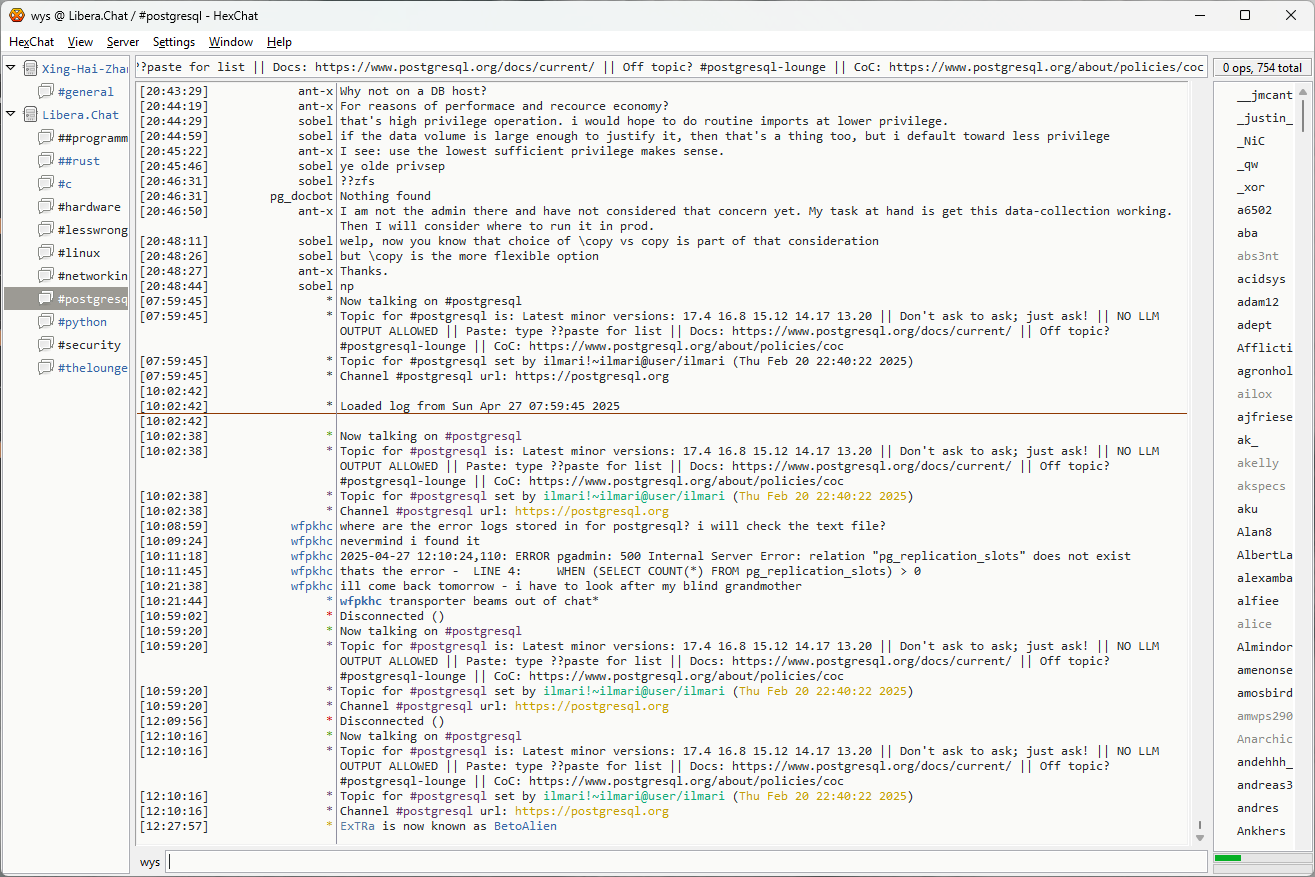Collapse the Xing-Hai-Zhai server tree
The width and height of the screenshot is (1315, 877).
click(11, 69)
